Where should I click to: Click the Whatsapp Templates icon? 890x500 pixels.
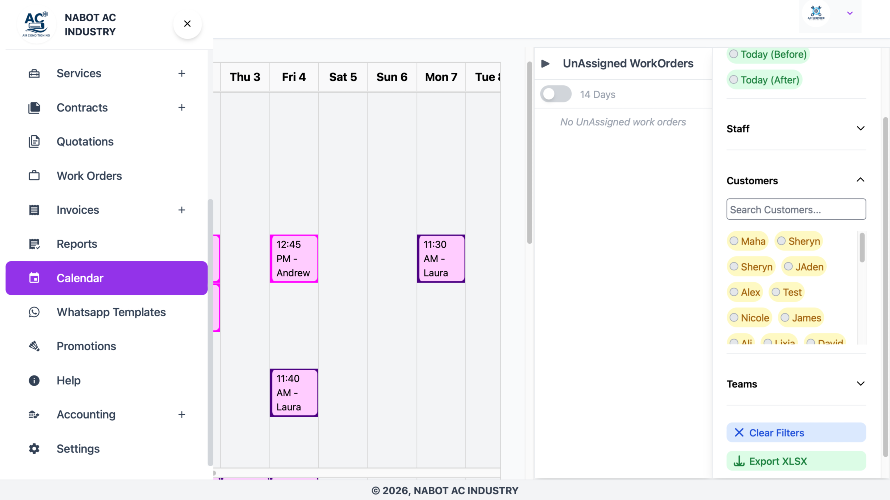(35, 312)
